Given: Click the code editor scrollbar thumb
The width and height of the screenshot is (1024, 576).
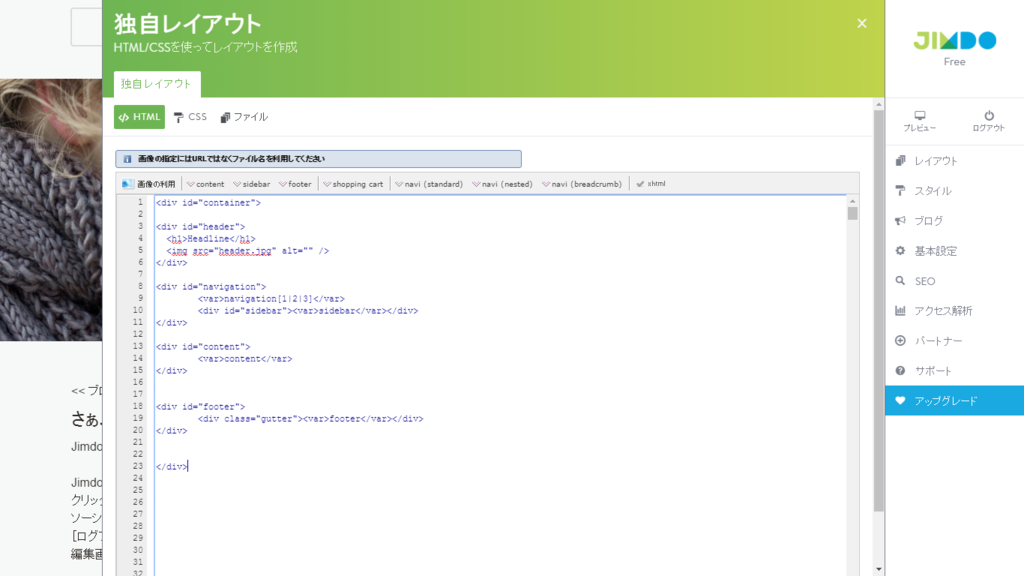Looking at the screenshot, I should (852, 214).
